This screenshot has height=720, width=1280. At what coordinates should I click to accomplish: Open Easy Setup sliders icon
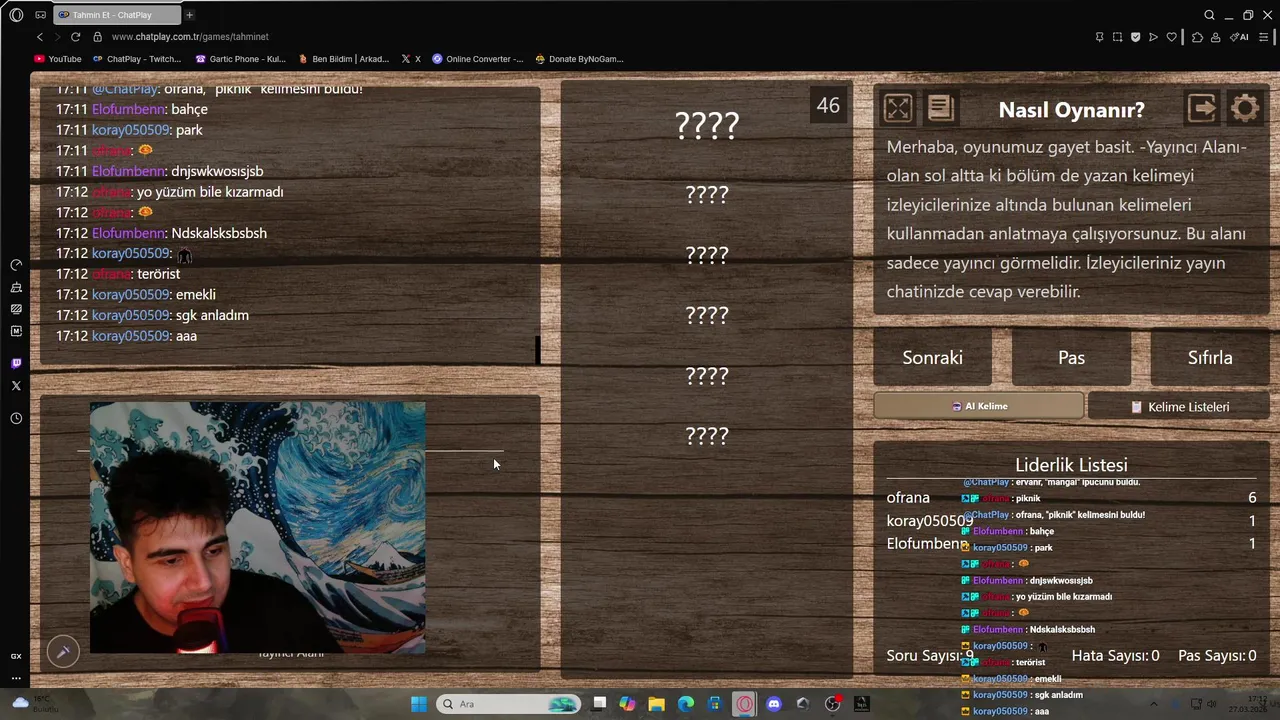coord(1266,37)
